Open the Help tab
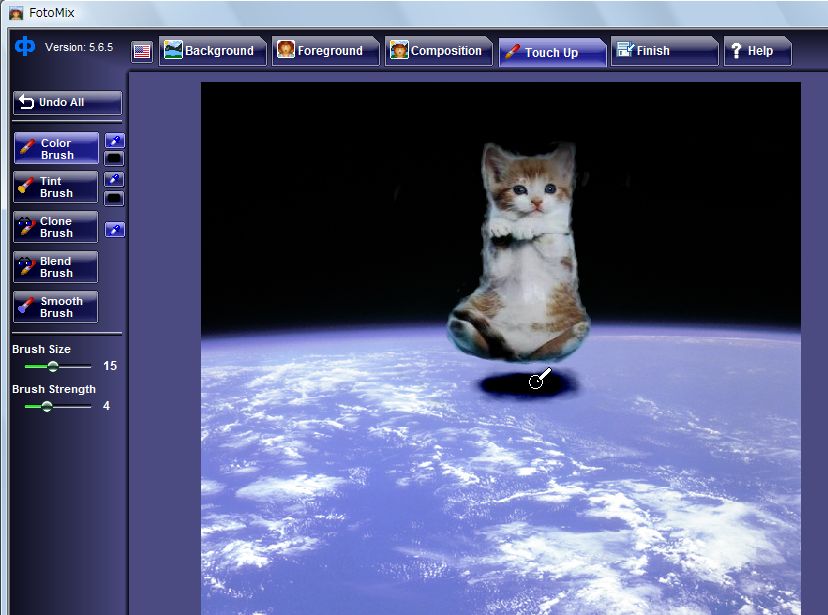Image resolution: width=828 pixels, height=615 pixels. pyautogui.click(x=757, y=51)
